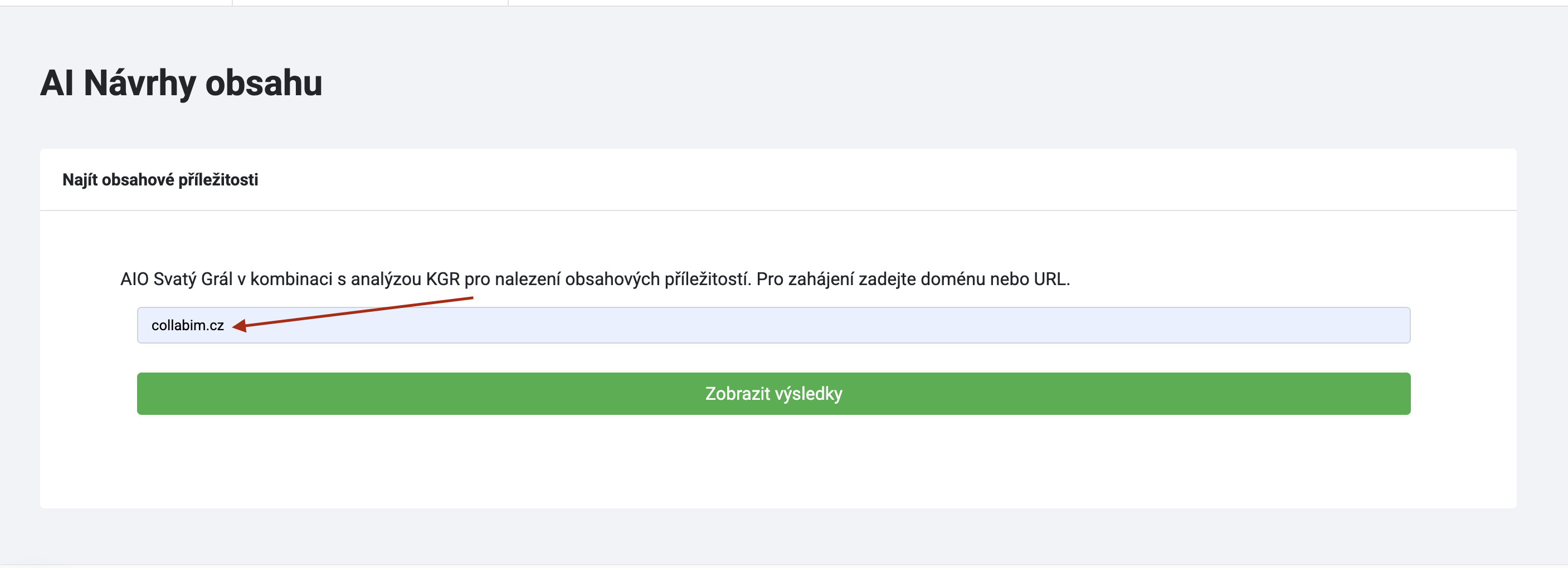
Task: Click the collabim.cz text in the field
Action: (x=187, y=325)
